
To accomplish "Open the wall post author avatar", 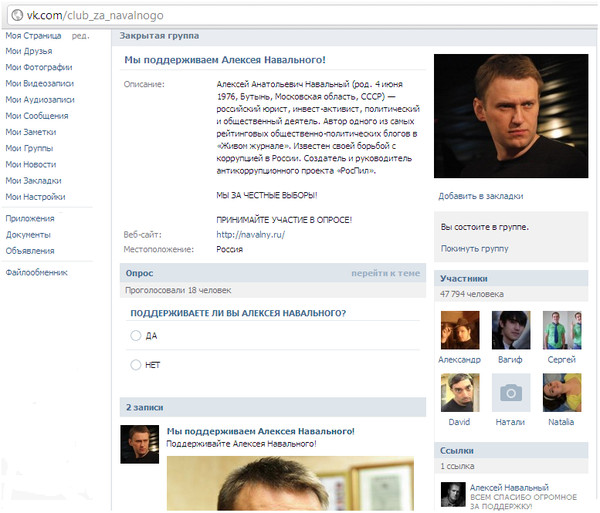I will click(x=140, y=444).
